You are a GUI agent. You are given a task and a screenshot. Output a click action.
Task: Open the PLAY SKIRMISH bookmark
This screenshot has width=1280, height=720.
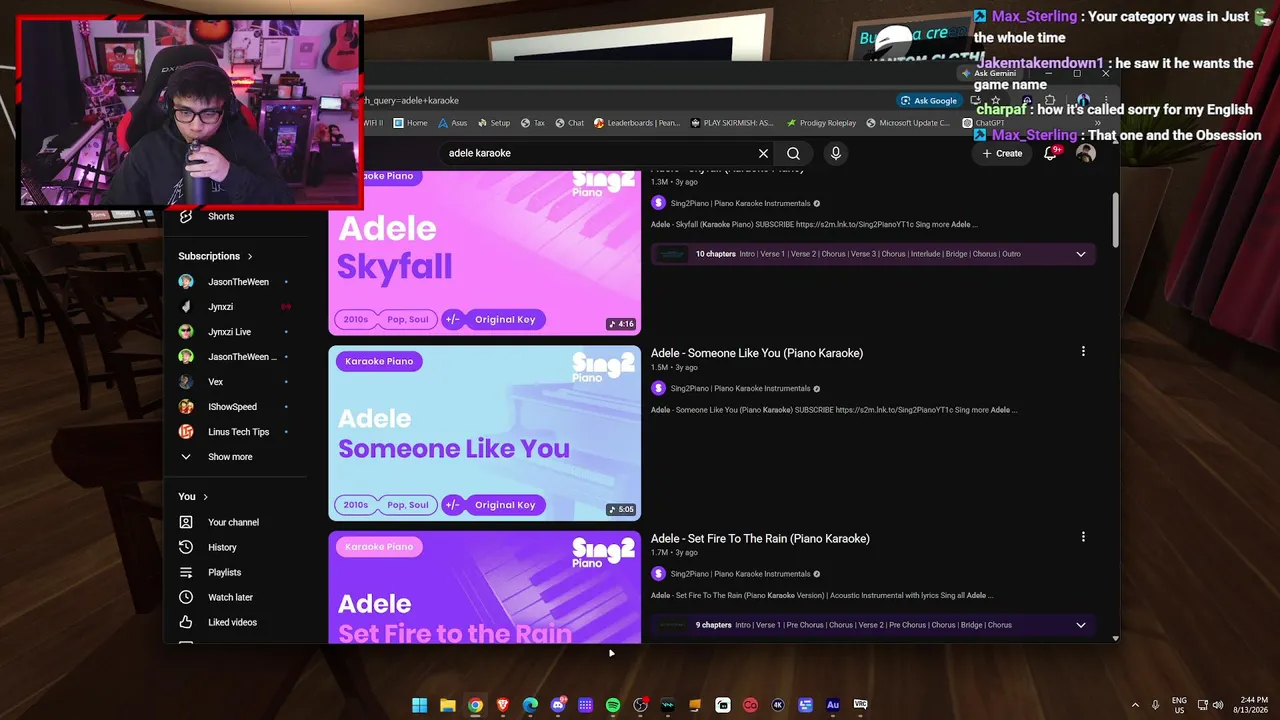tap(732, 123)
